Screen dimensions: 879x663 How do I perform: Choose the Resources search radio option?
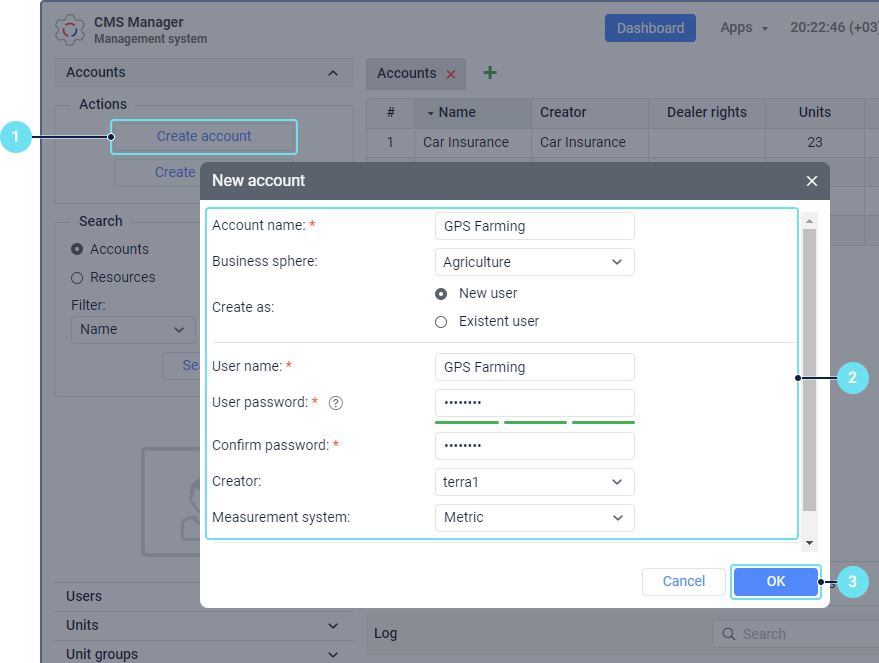77,277
